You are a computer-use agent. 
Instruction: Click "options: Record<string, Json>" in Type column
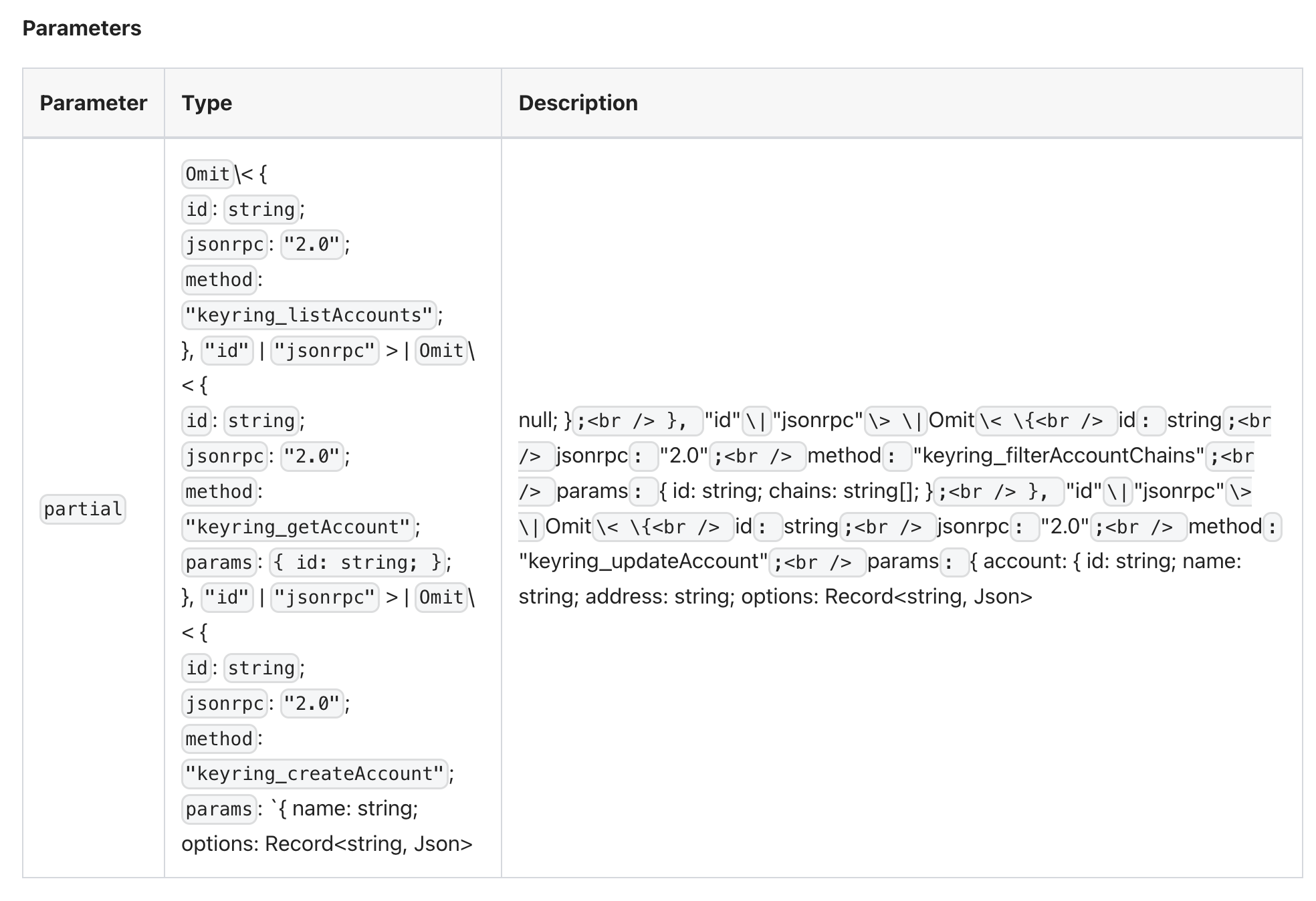(327, 844)
